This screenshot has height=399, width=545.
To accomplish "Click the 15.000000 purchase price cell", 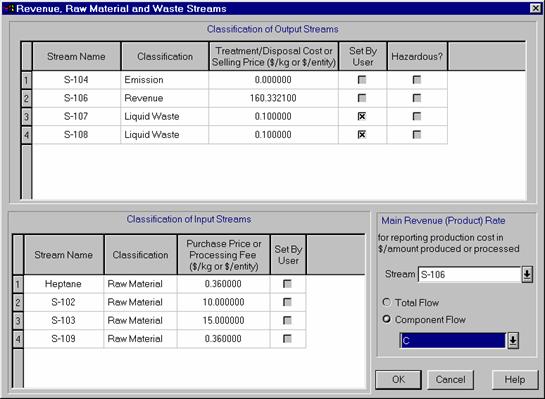I will click(223, 320).
